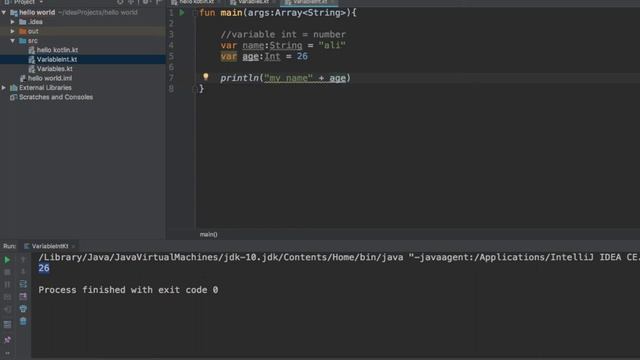The width and height of the screenshot is (640, 360).
Task: Close the VariableIntKt run tab
Action: 73,246
